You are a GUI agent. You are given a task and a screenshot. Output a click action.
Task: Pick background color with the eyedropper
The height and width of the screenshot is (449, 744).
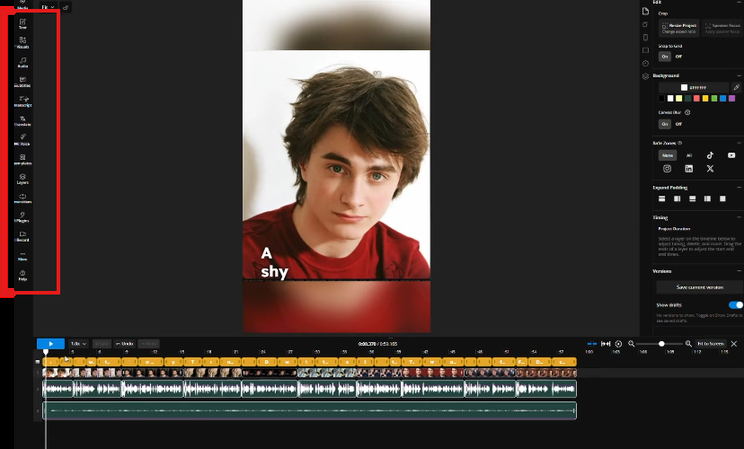(x=736, y=87)
